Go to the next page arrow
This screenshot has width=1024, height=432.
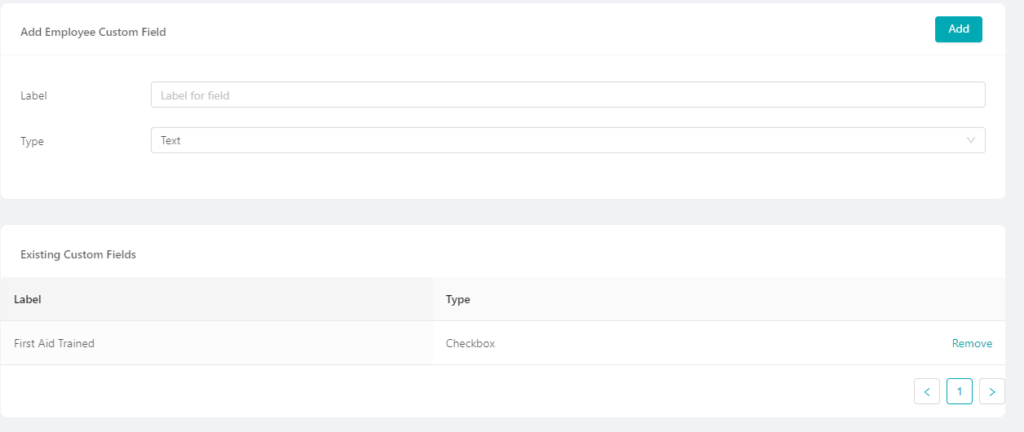[x=992, y=392]
